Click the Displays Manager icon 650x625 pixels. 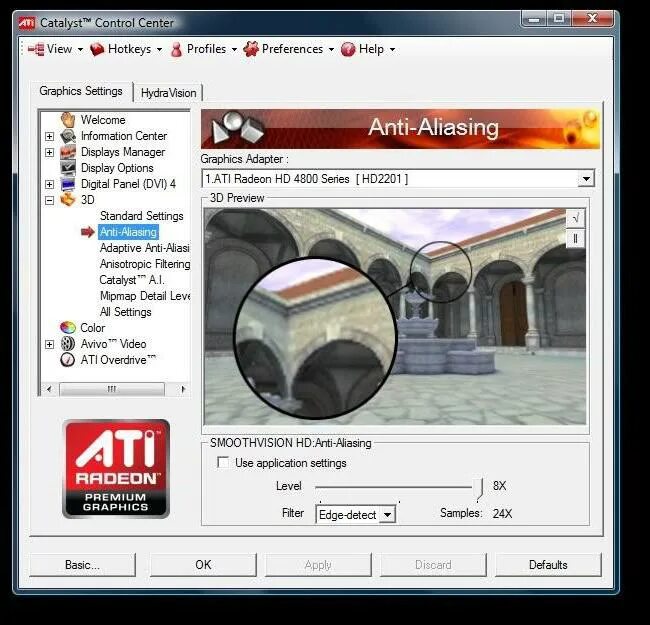coord(68,152)
